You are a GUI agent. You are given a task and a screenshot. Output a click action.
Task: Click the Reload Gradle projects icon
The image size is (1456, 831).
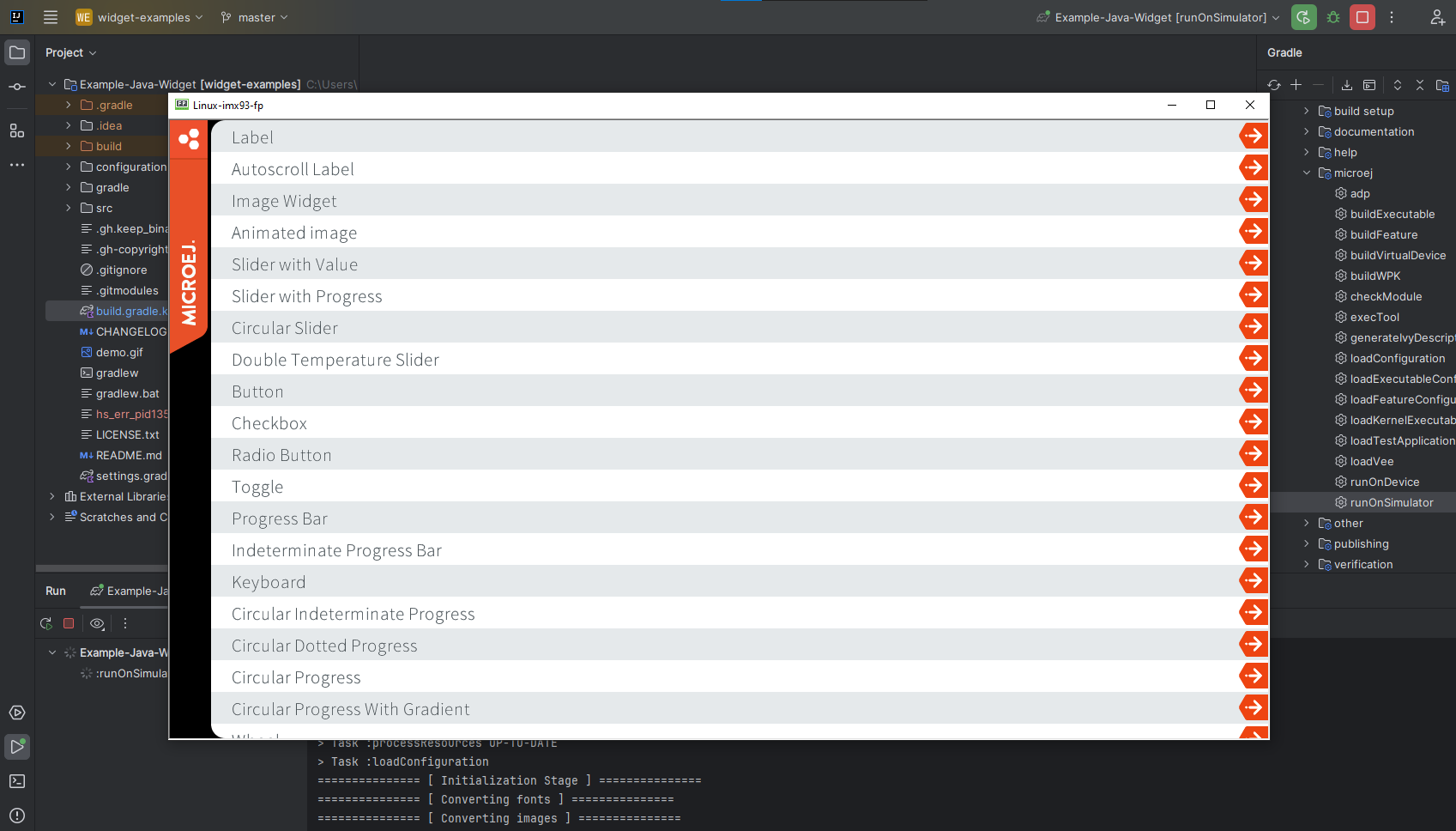point(1274,85)
